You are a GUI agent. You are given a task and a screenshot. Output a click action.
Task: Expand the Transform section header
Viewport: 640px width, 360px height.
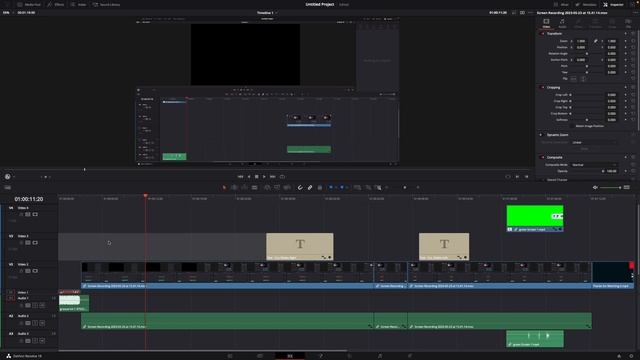click(554, 34)
